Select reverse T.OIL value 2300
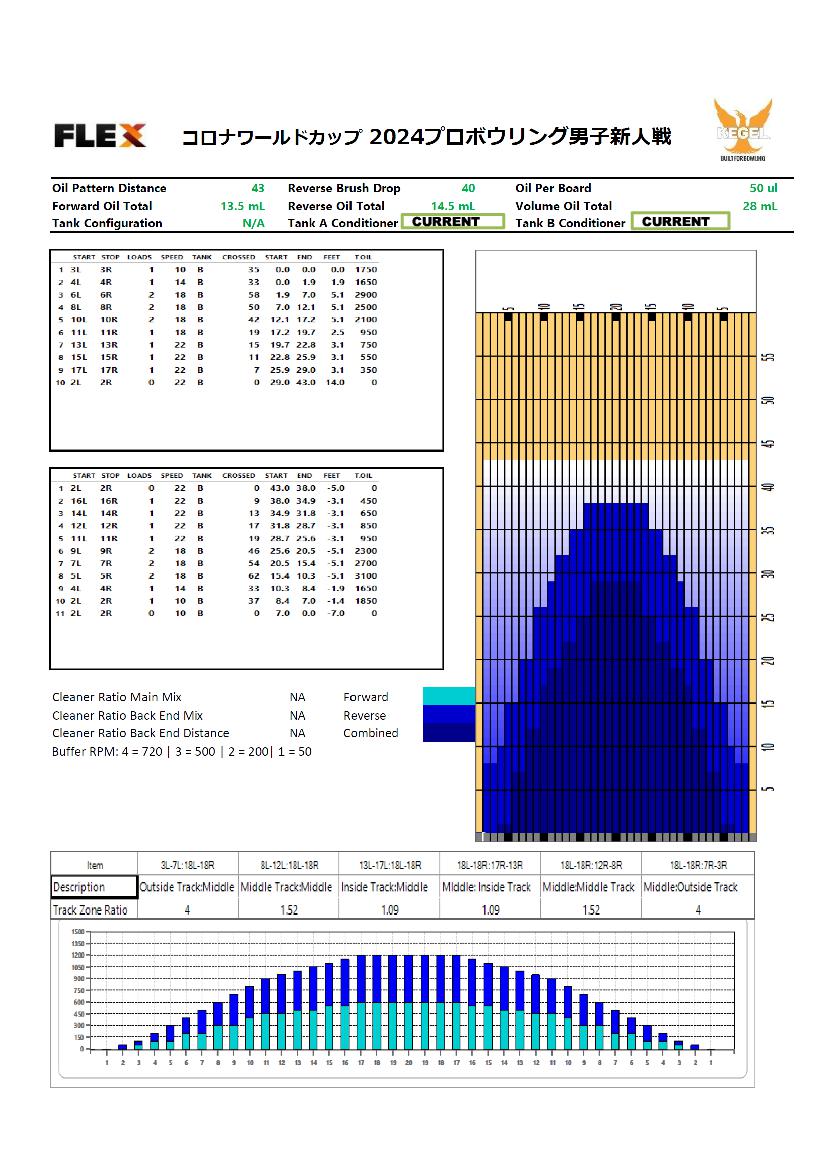Screen dimensions: 826x1169 (x=365, y=551)
